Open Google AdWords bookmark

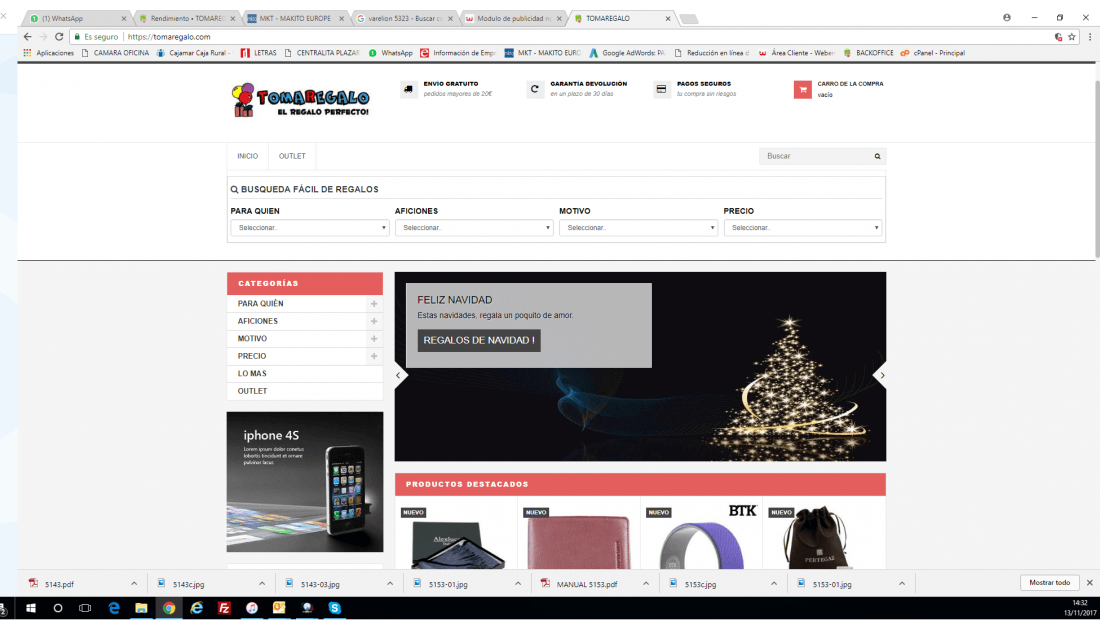coord(626,53)
